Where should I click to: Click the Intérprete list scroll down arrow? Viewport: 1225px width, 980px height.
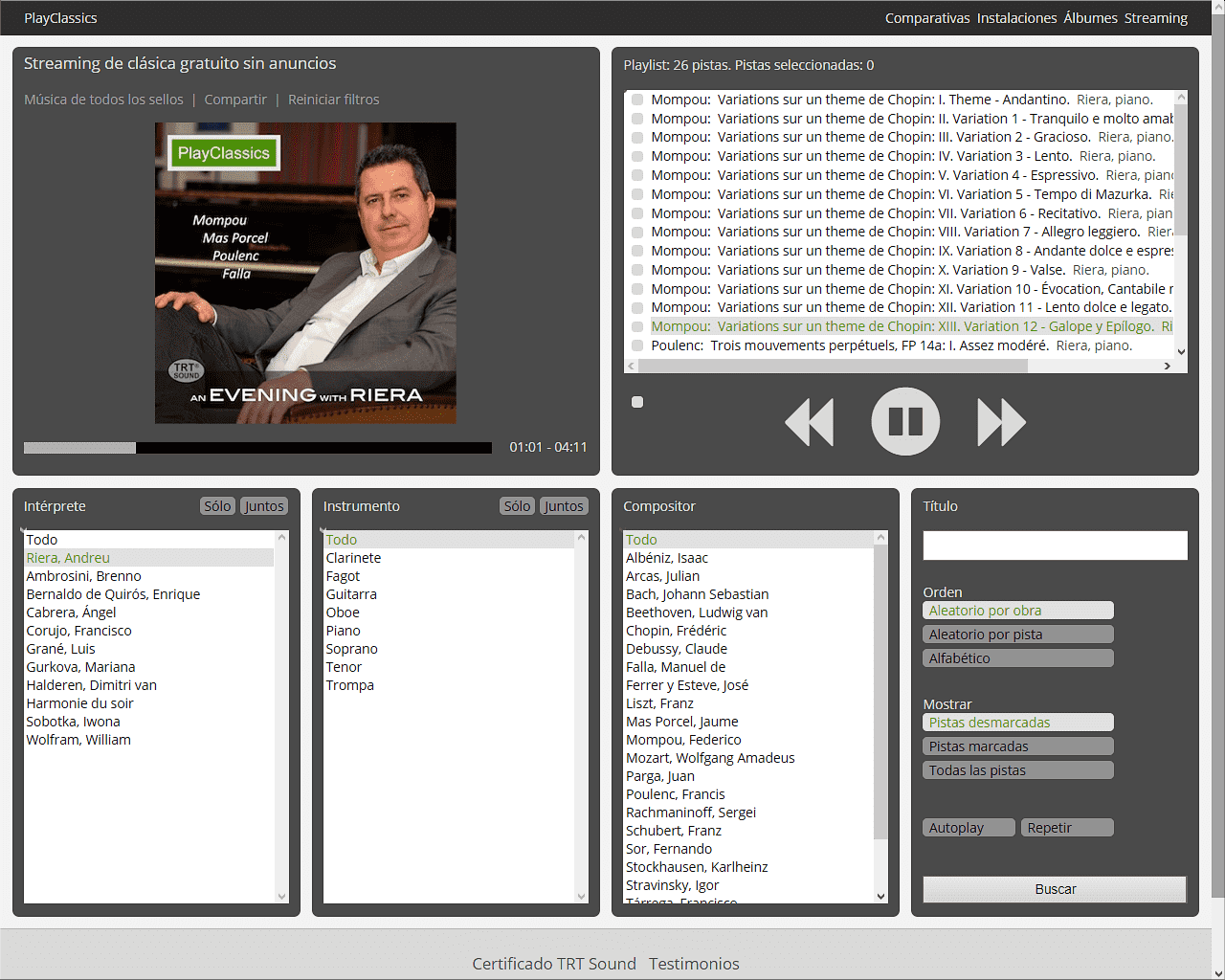281,897
